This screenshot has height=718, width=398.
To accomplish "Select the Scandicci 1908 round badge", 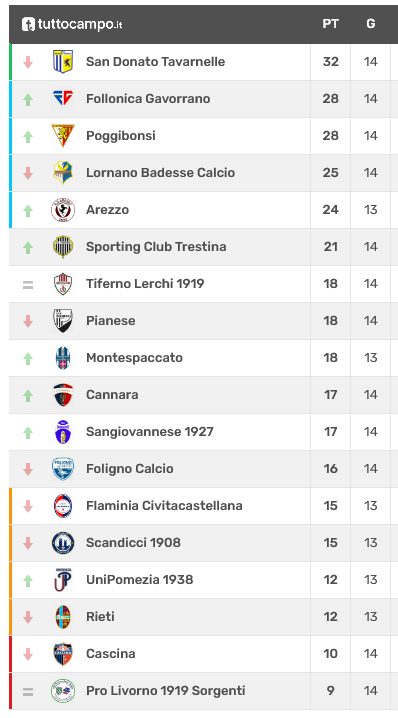I will tap(63, 543).
